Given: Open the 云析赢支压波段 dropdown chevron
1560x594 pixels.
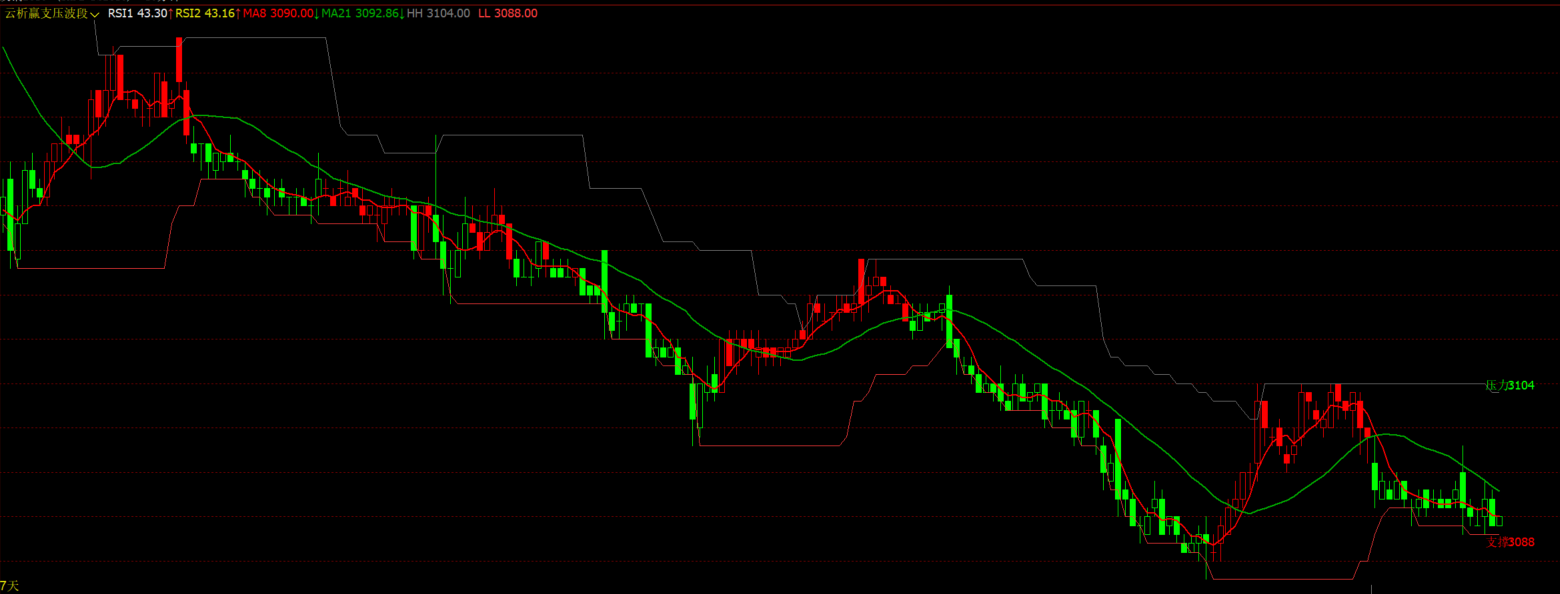Looking at the screenshot, I should pyautogui.click(x=95, y=14).
